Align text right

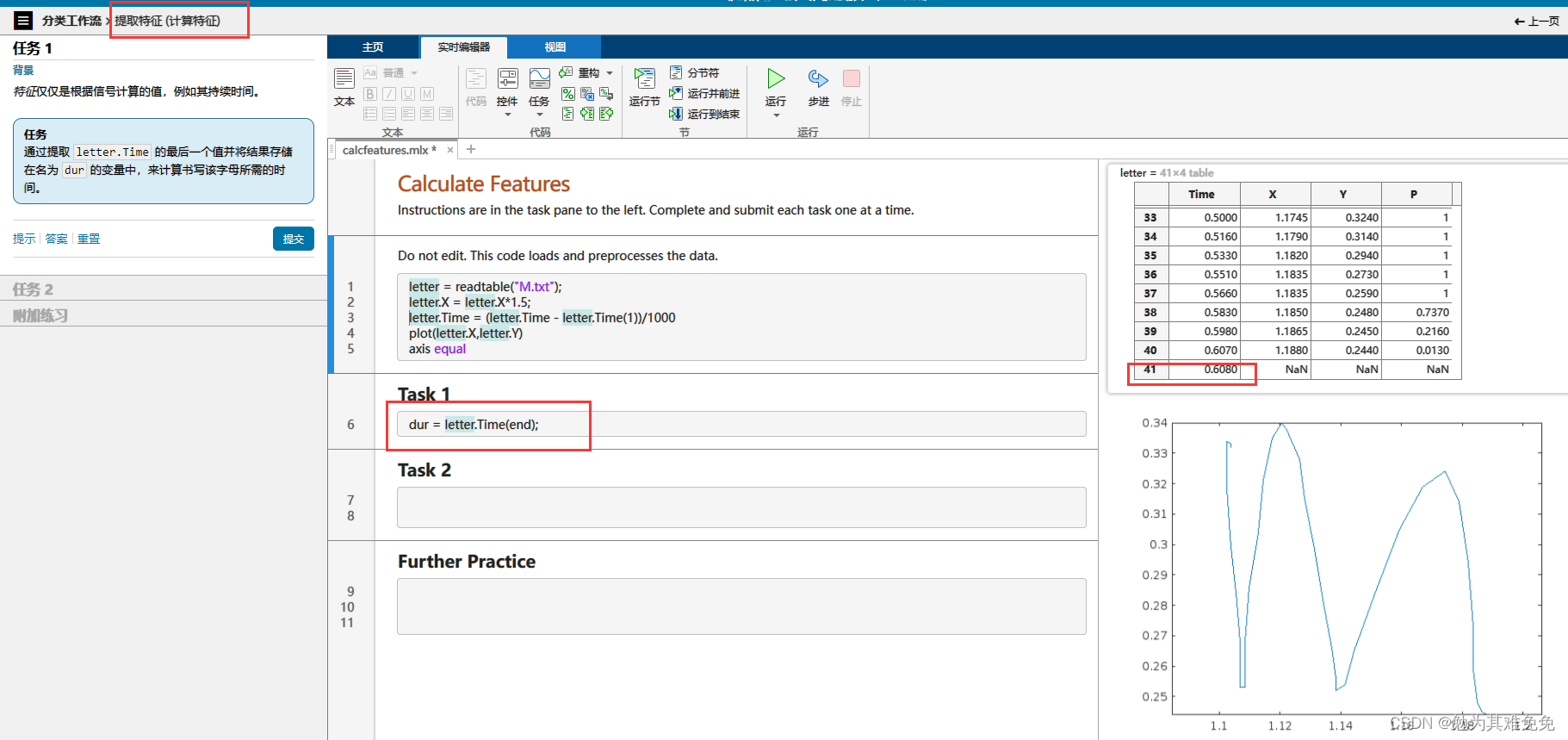[446, 114]
